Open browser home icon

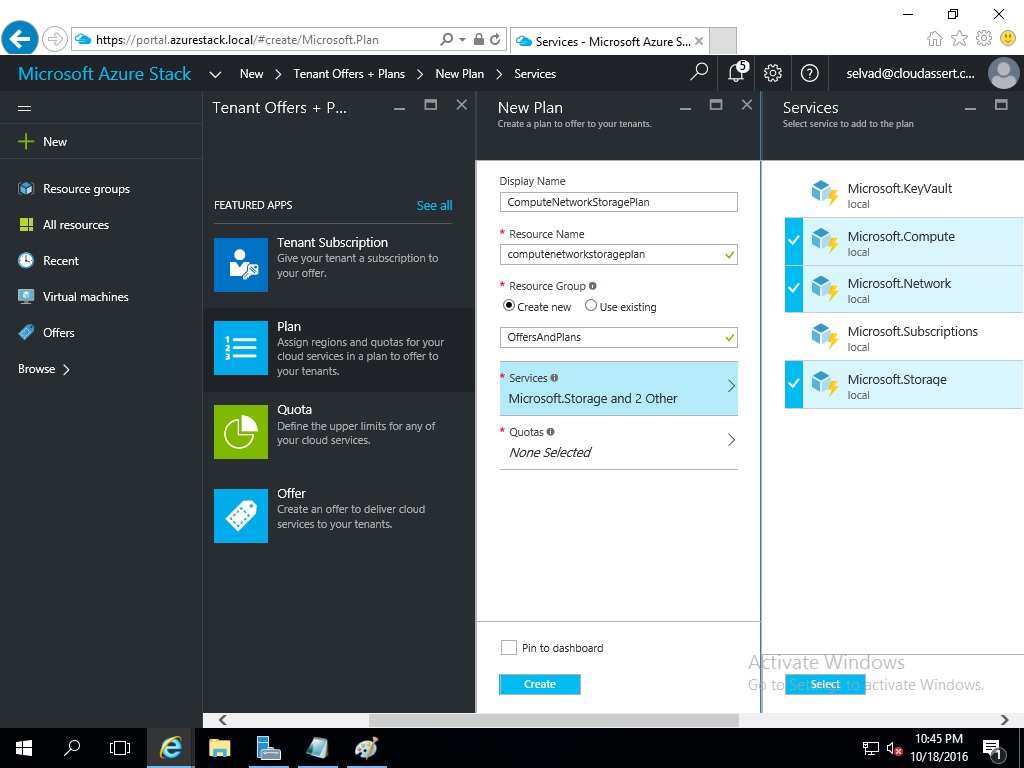coord(935,39)
